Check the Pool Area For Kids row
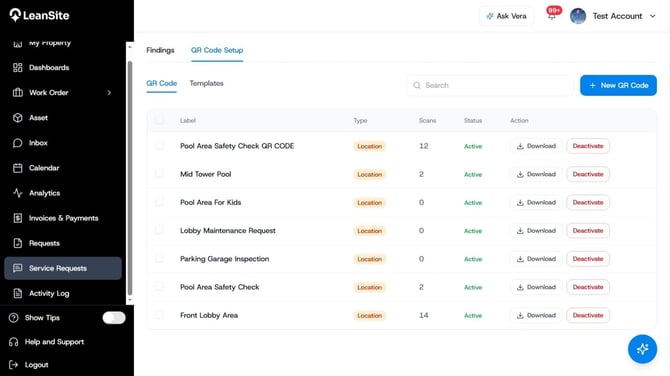The image size is (670, 376). point(159,202)
